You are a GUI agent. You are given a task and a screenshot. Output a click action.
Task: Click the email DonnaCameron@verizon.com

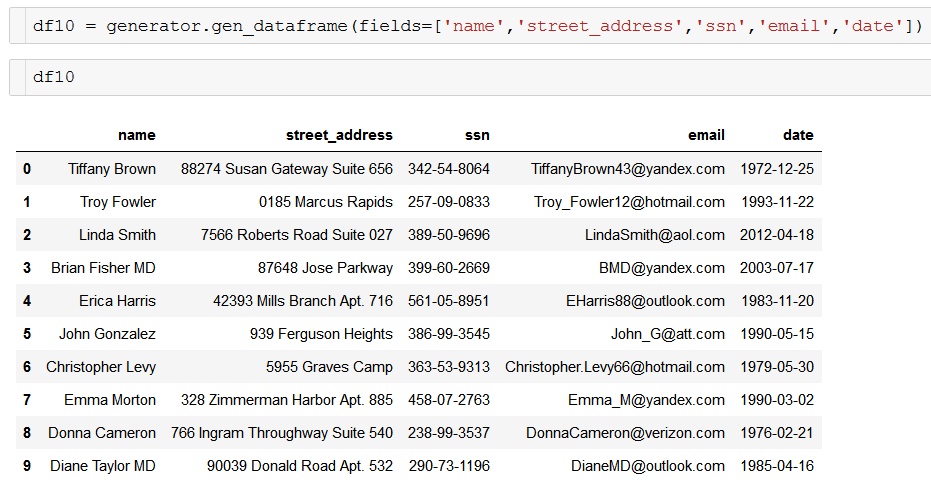[626, 433]
